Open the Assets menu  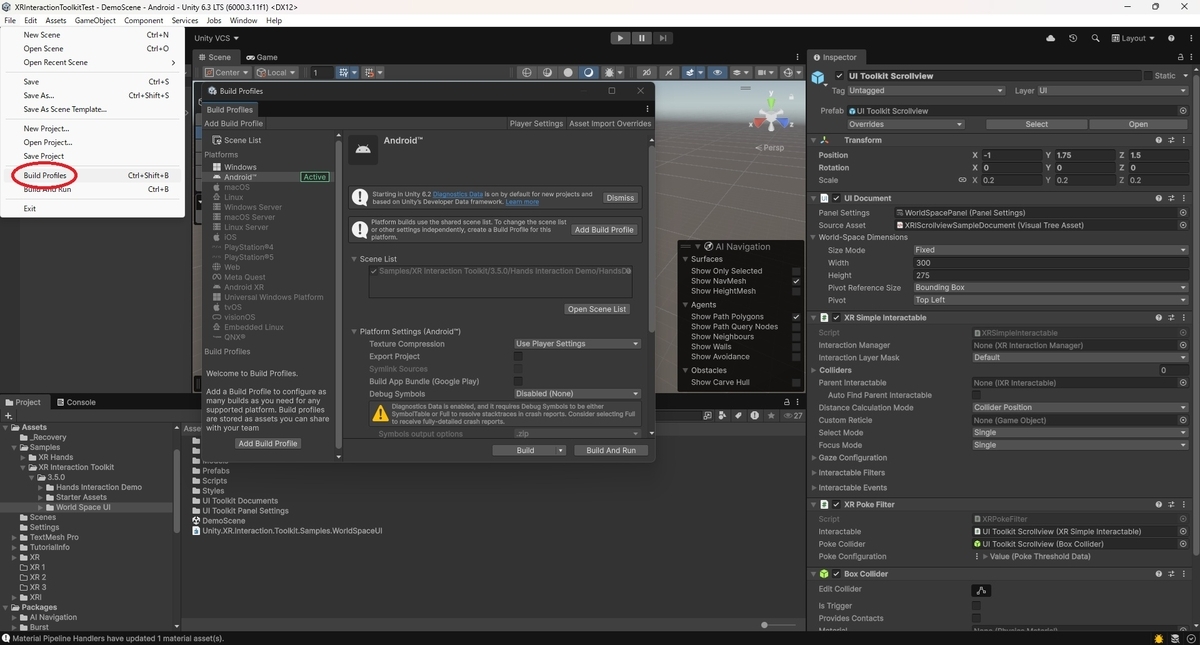pyautogui.click(x=56, y=20)
